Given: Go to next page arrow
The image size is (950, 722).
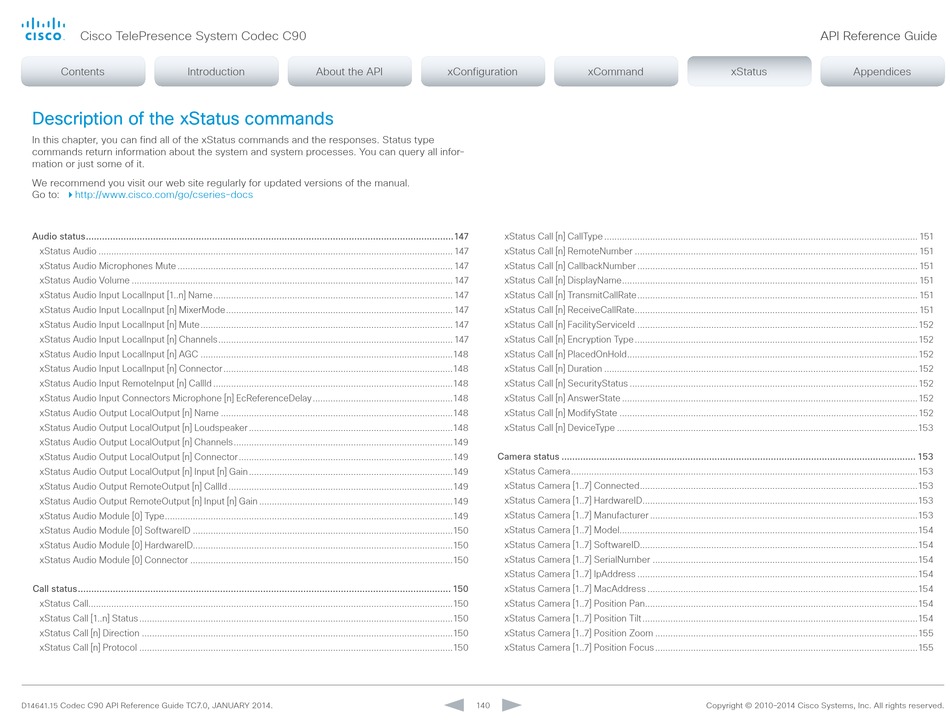Looking at the screenshot, I should pyautogui.click(x=511, y=705).
